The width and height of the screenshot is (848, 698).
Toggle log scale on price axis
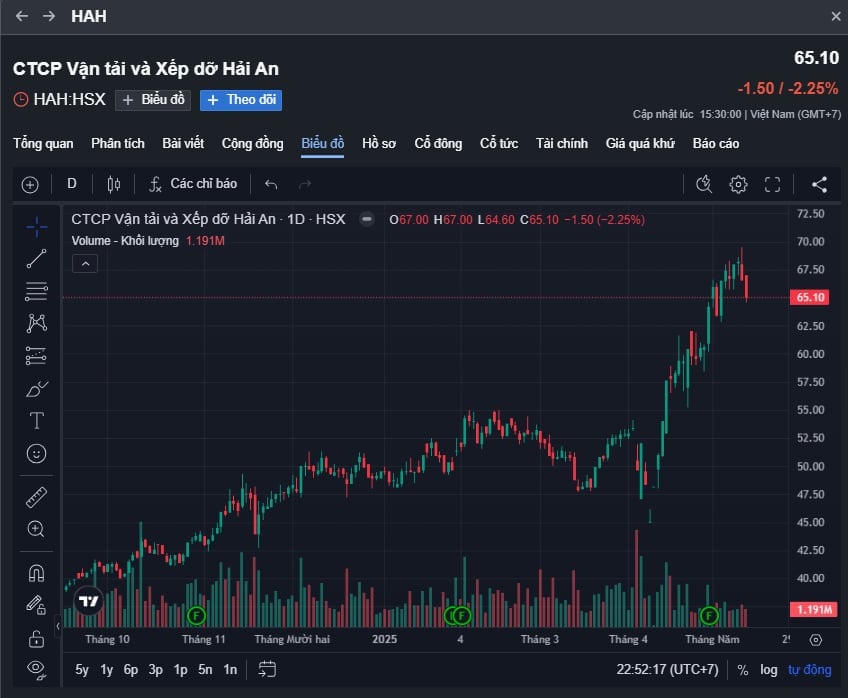[768, 670]
